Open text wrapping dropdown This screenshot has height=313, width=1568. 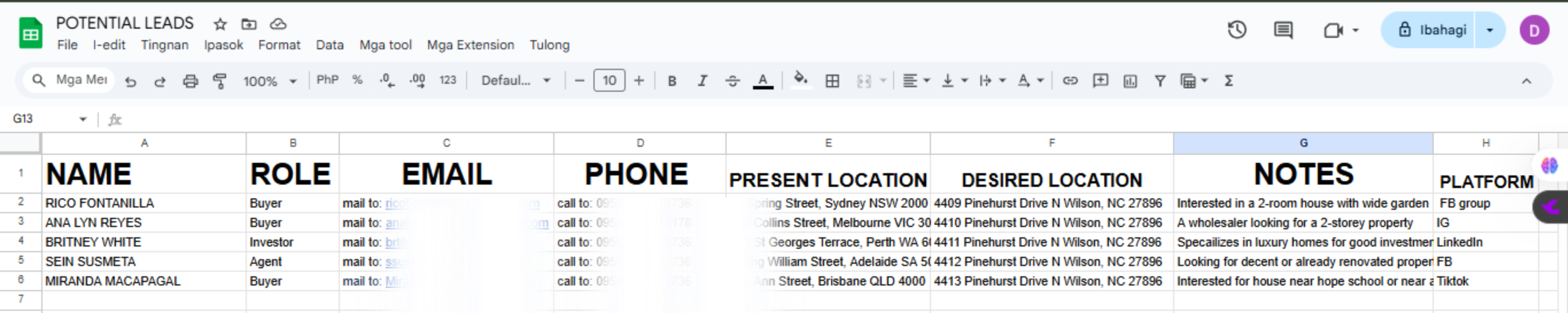992,81
